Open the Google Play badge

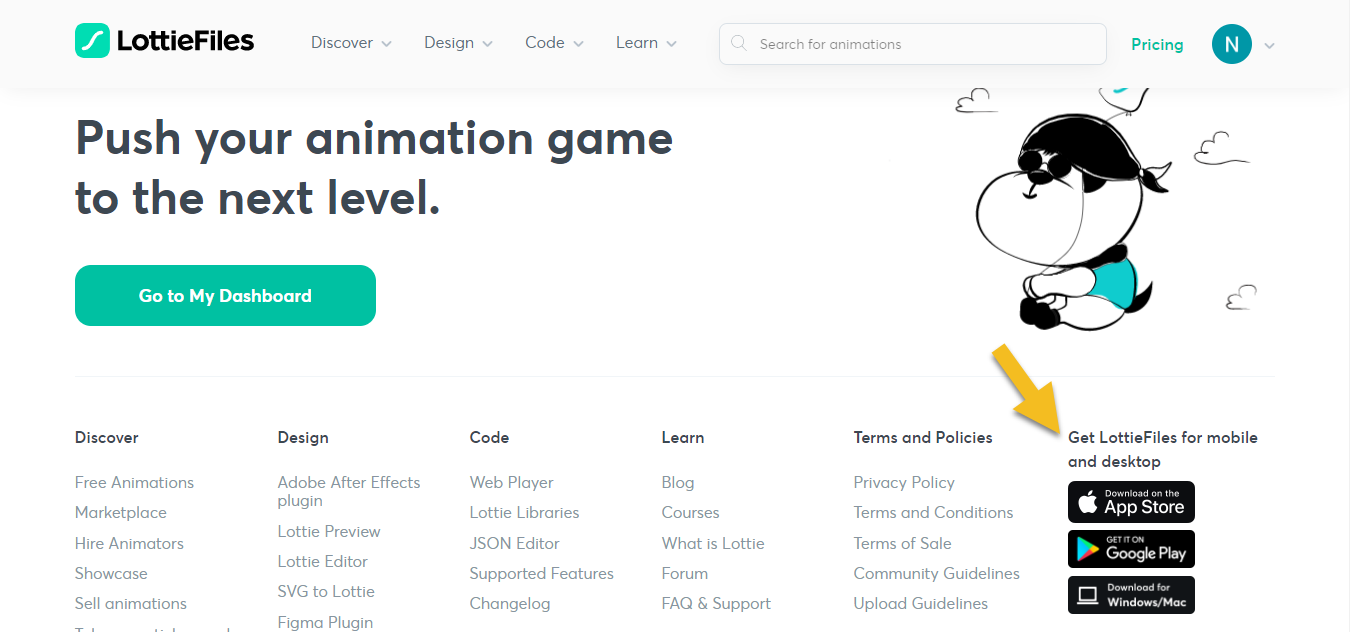coord(1131,549)
